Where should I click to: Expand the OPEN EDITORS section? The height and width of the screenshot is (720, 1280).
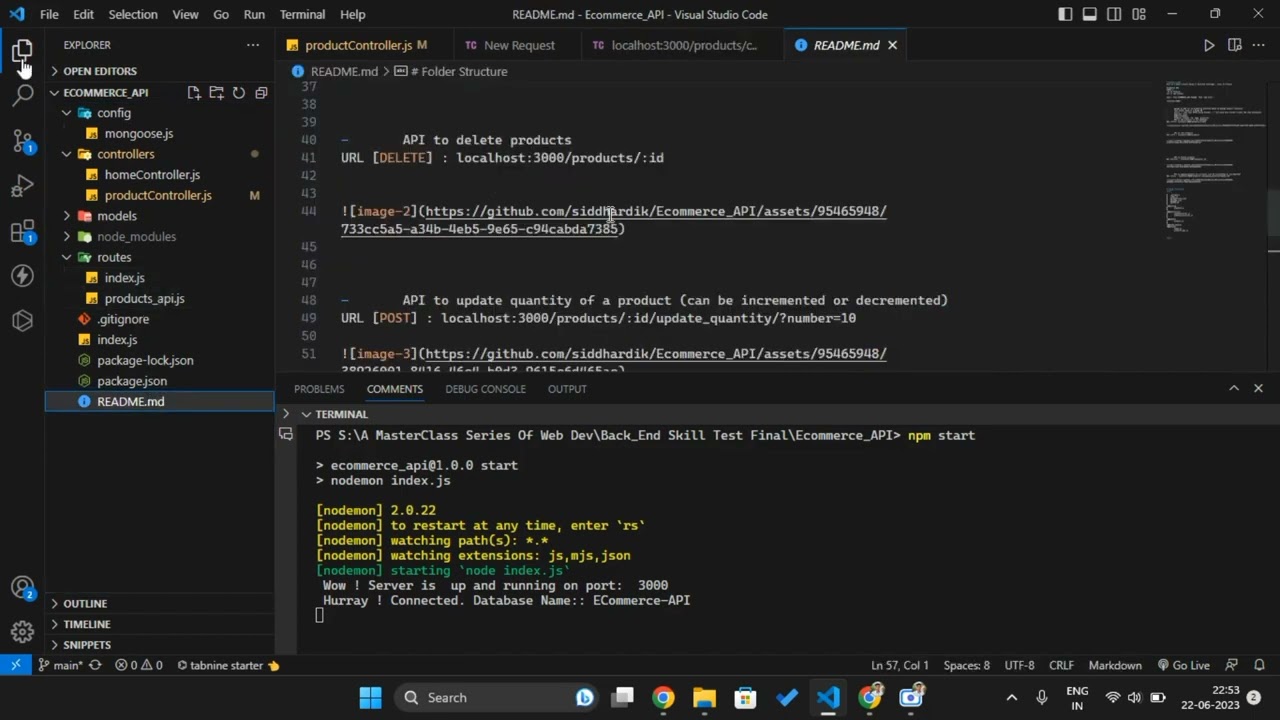[x=99, y=71]
